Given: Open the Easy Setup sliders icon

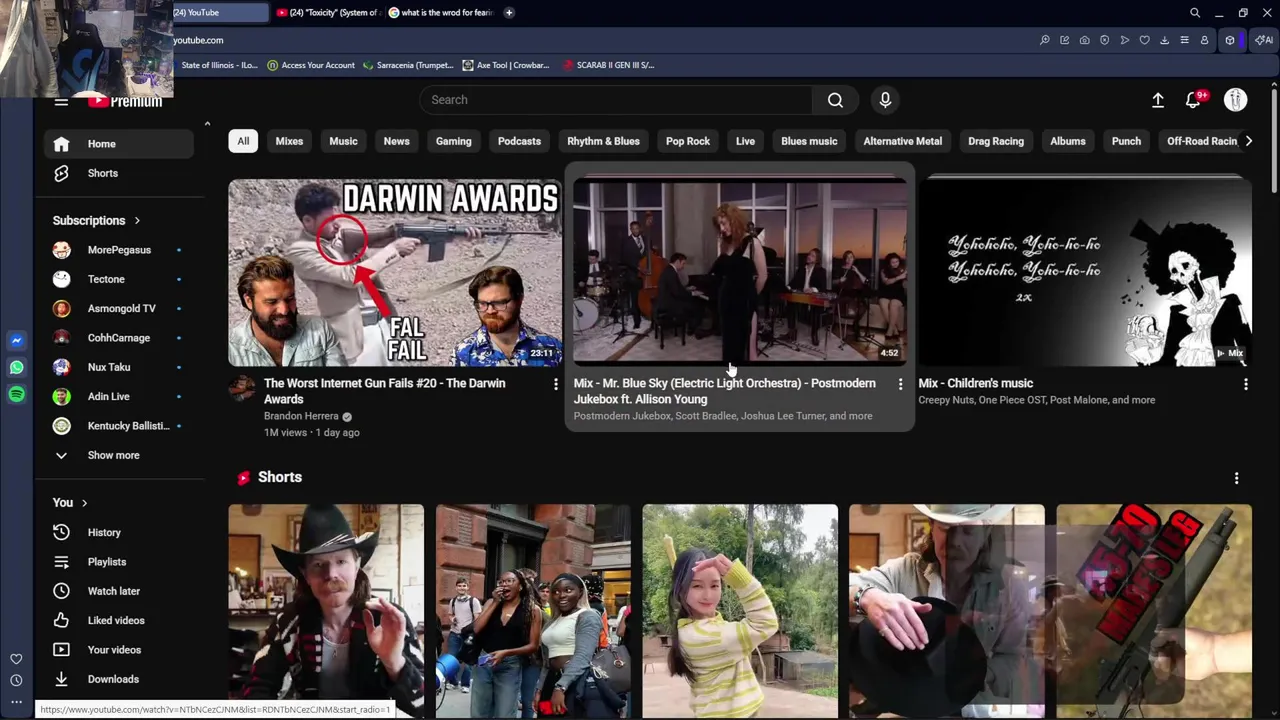Looking at the screenshot, I should [x=1184, y=40].
